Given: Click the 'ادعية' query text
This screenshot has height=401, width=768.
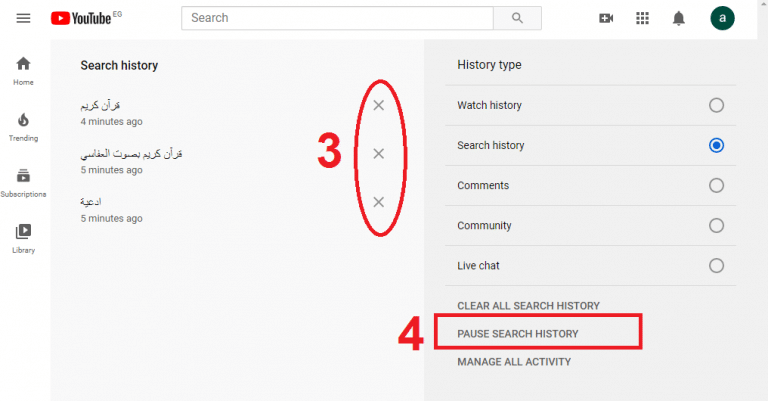Looking at the screenshot, I should coord(91,202).
